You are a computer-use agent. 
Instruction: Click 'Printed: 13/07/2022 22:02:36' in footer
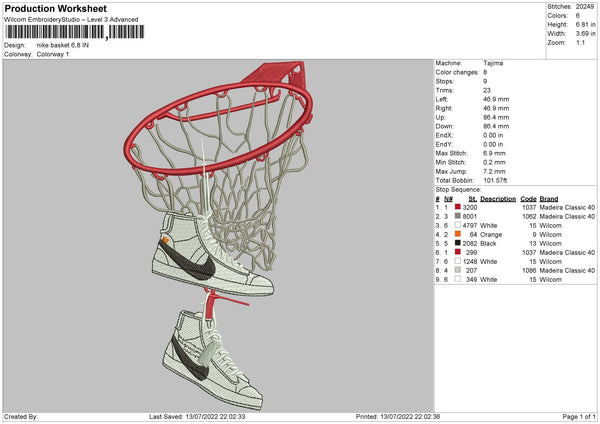[x=398, y=416]
